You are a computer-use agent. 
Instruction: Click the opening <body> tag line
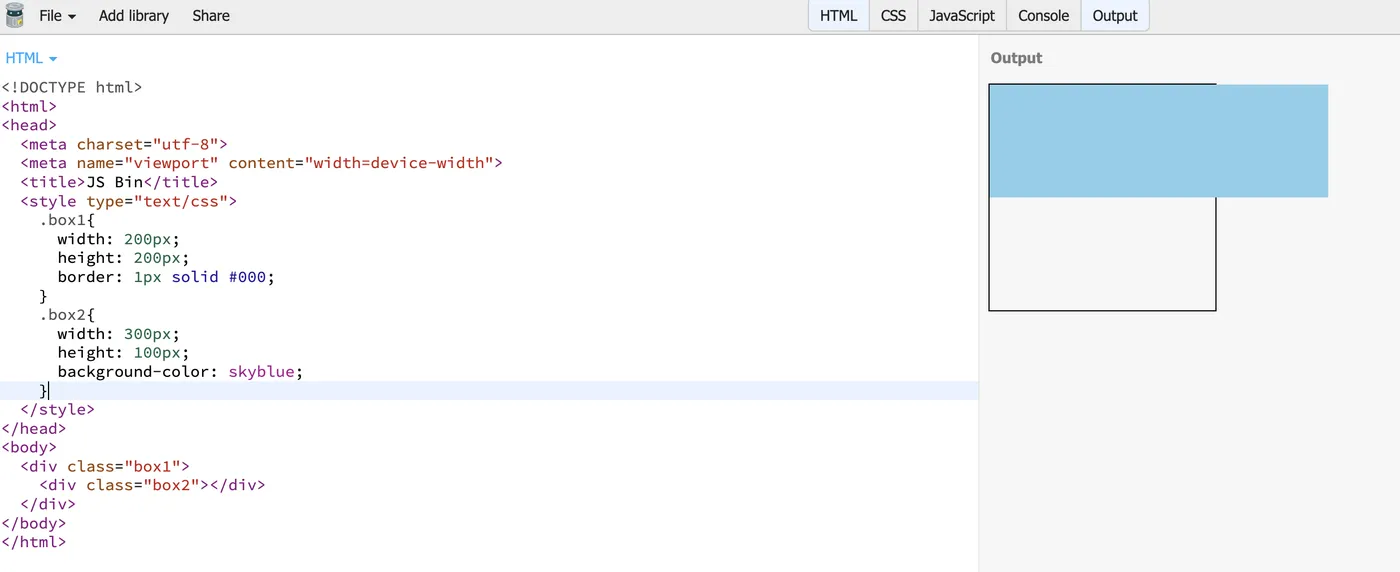click(29, 448)
